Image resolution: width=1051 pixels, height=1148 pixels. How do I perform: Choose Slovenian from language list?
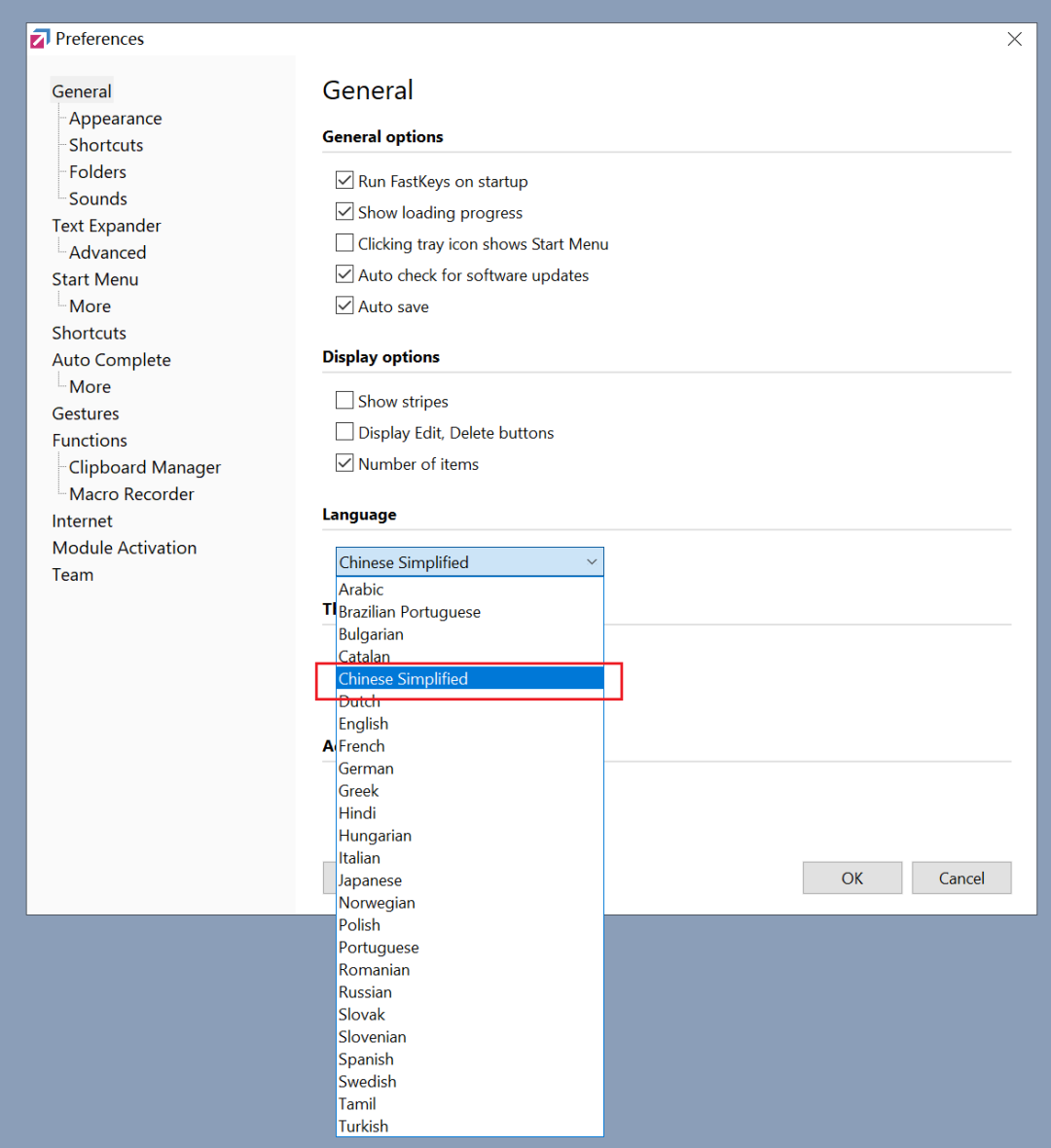tap(469, 1037)
